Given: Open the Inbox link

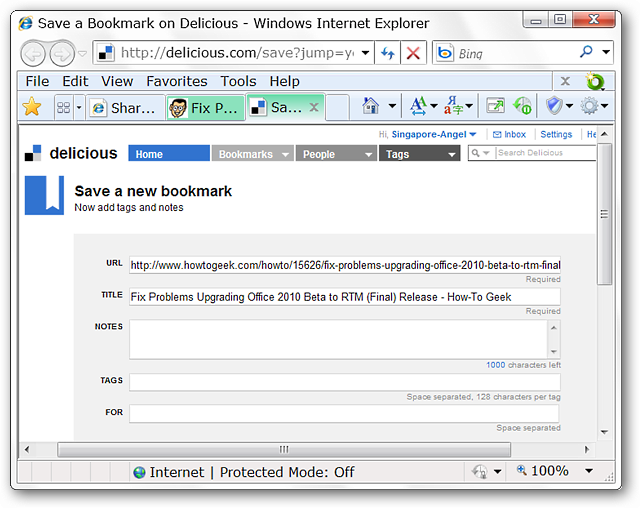Looking at the screenshot, I should tap(509, 134).
